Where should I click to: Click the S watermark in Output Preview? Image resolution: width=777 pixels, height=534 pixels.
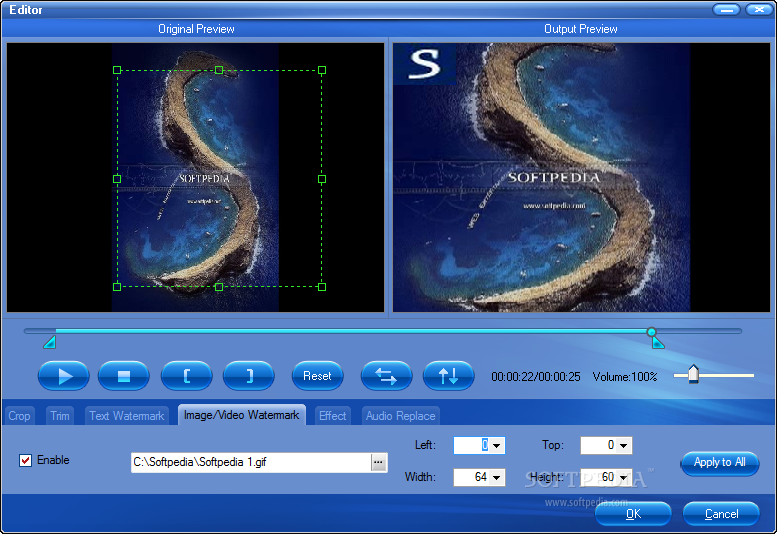click(x=425, y=64)
